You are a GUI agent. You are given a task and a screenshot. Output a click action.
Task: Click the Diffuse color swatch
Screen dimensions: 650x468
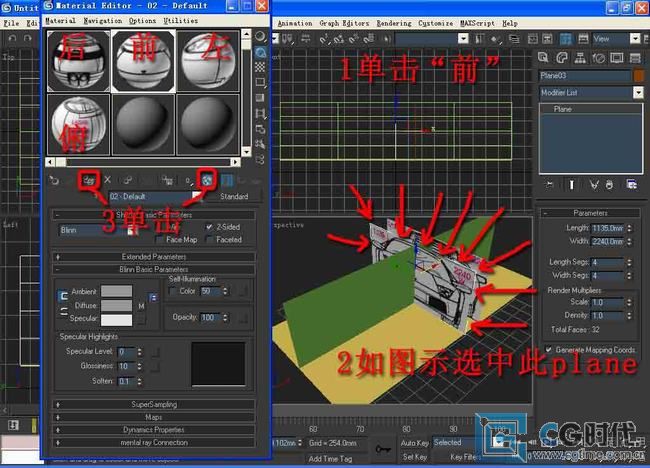(x=116, y=306)
